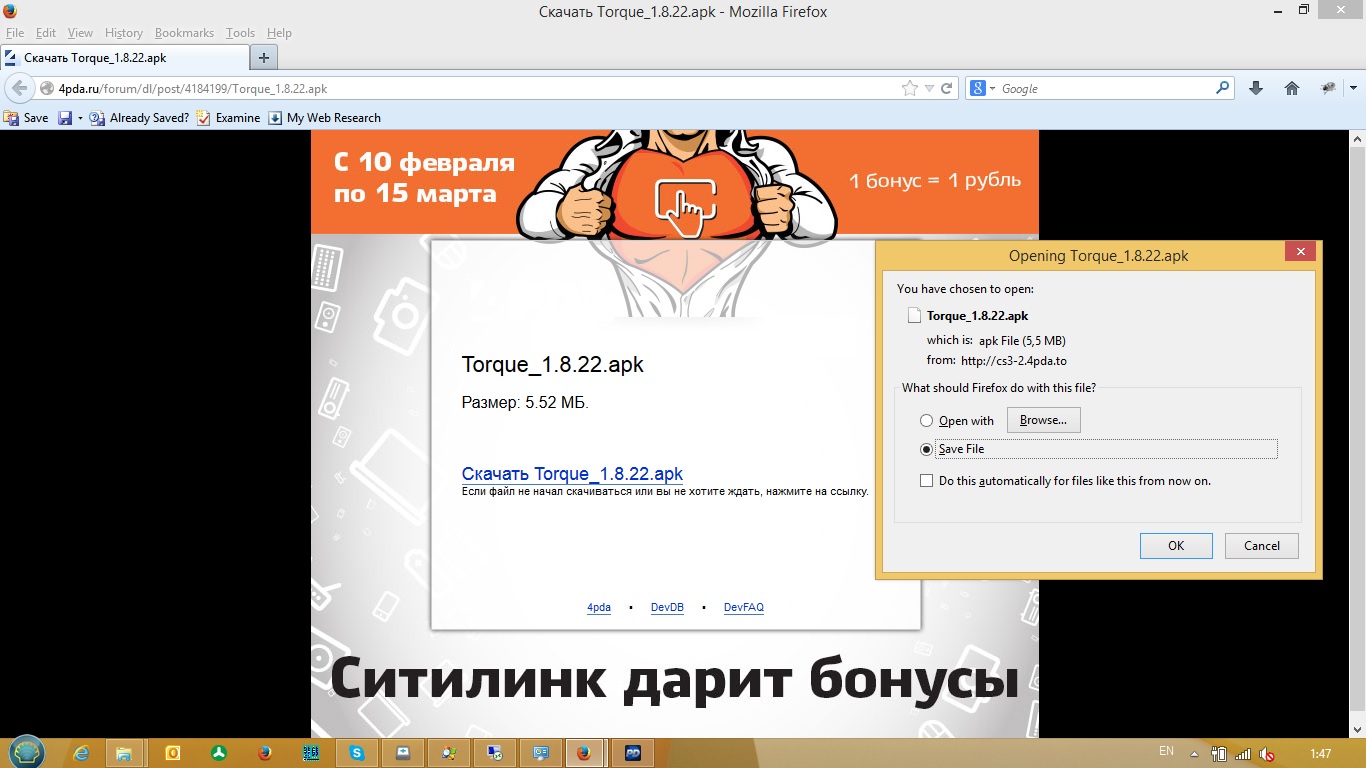Screen dimensions: 1366x768
Task: Open the View menu
Action: pos(80,33)
